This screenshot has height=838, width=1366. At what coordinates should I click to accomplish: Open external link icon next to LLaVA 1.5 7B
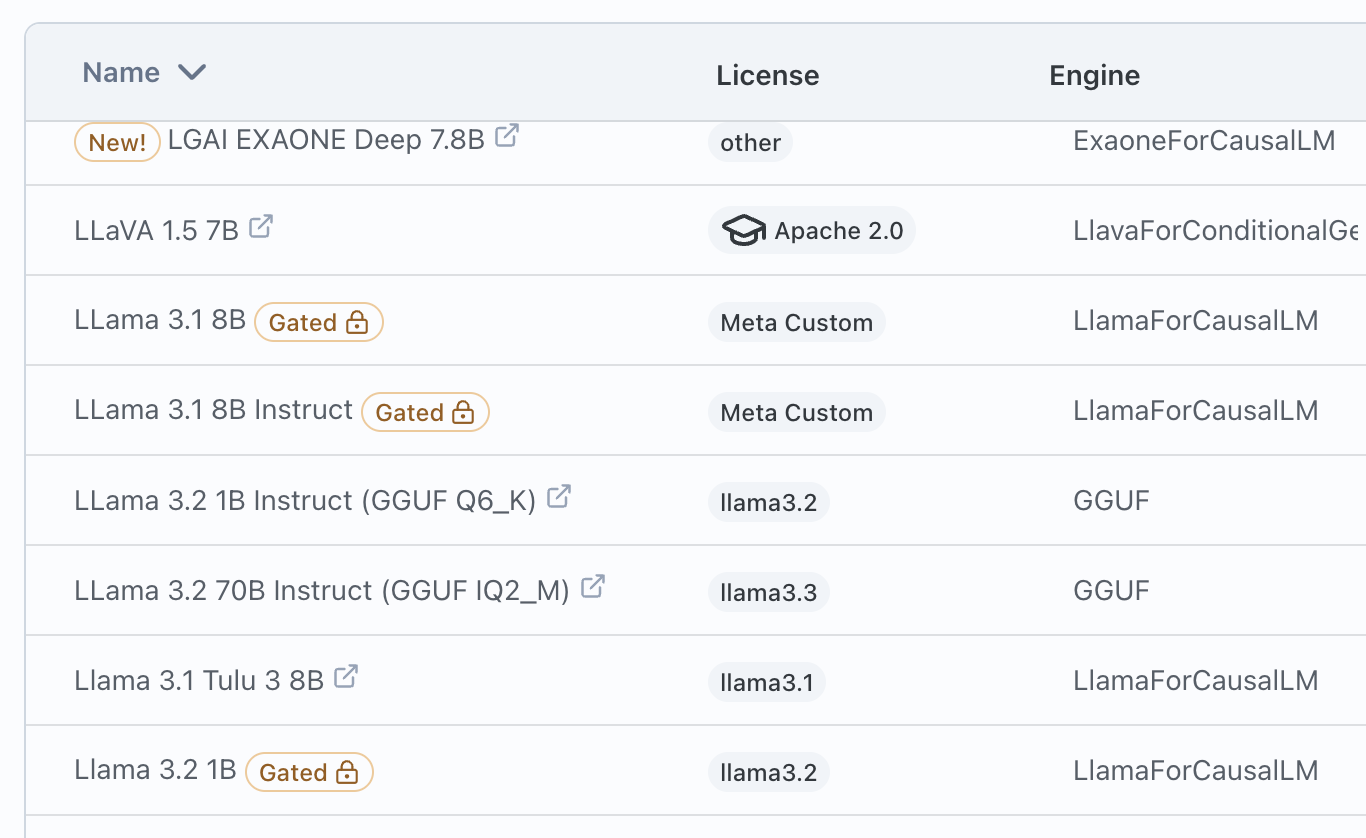point(261,226)
